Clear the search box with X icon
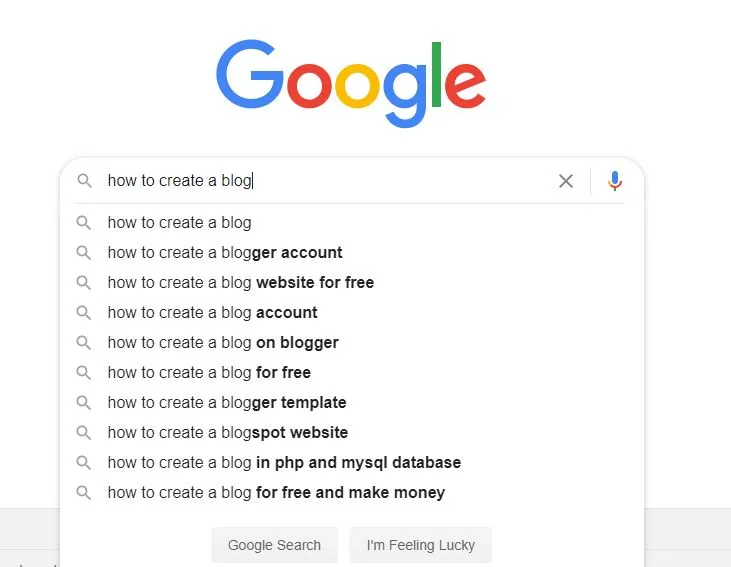Screen dimensions: 731x567 tap(566, 181)
